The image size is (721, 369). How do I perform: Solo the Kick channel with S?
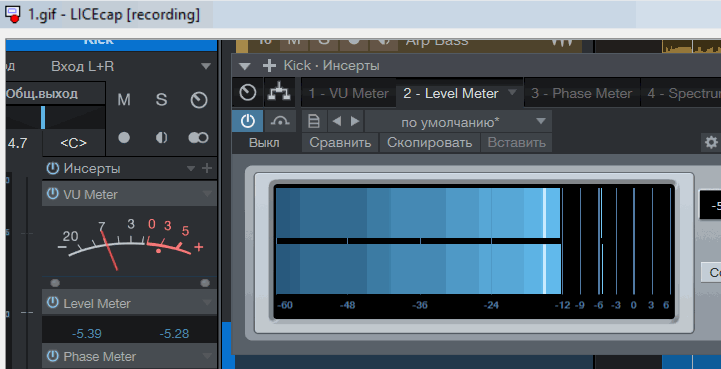(x=161, y=100)
